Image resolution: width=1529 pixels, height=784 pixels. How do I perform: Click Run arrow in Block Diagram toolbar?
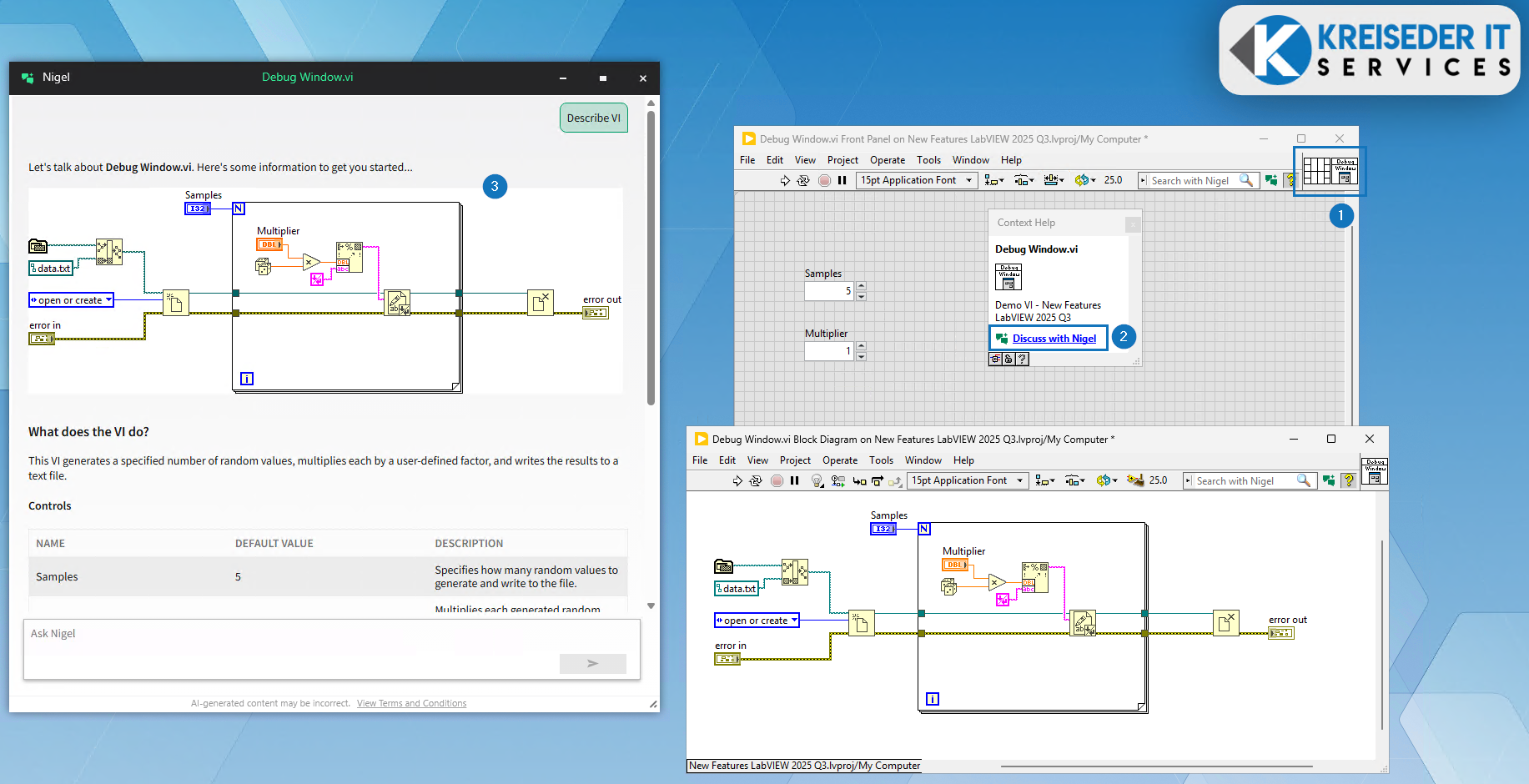click(x=737, y=480)
